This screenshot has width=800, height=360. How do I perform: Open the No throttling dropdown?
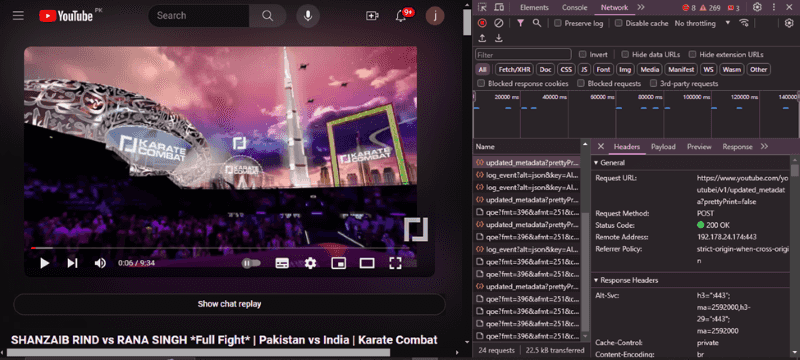(x=703, y=23)
